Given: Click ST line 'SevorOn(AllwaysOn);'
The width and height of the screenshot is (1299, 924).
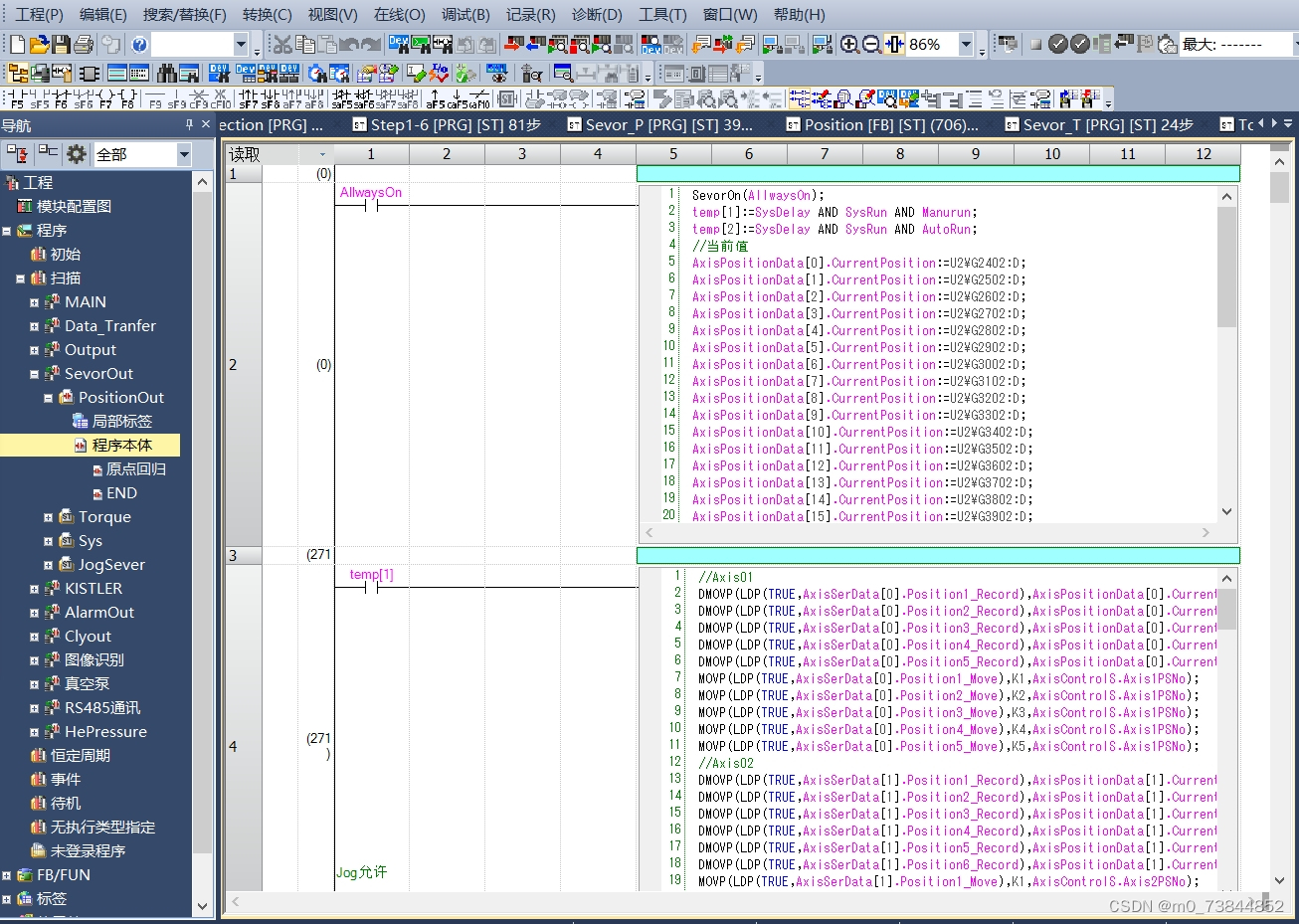Looking at the screenshot, I should point(758,195).
